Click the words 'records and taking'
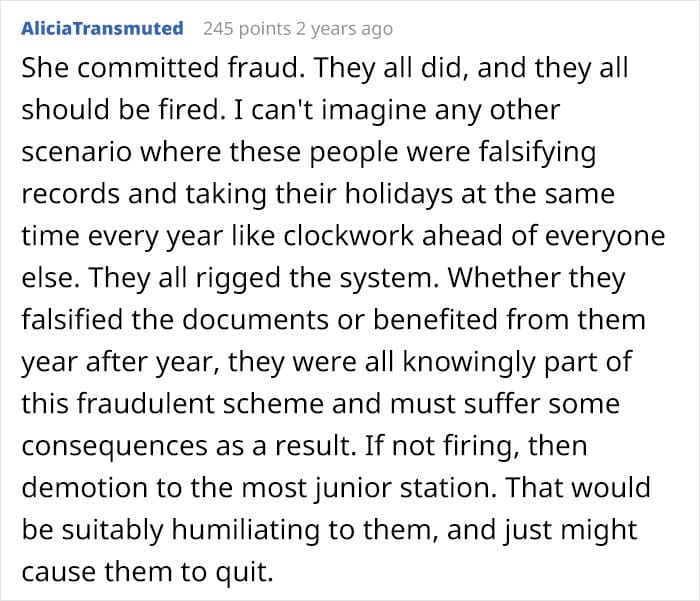Image resolution: width=700 pixels, height=601 pixels. pos(144,194)
